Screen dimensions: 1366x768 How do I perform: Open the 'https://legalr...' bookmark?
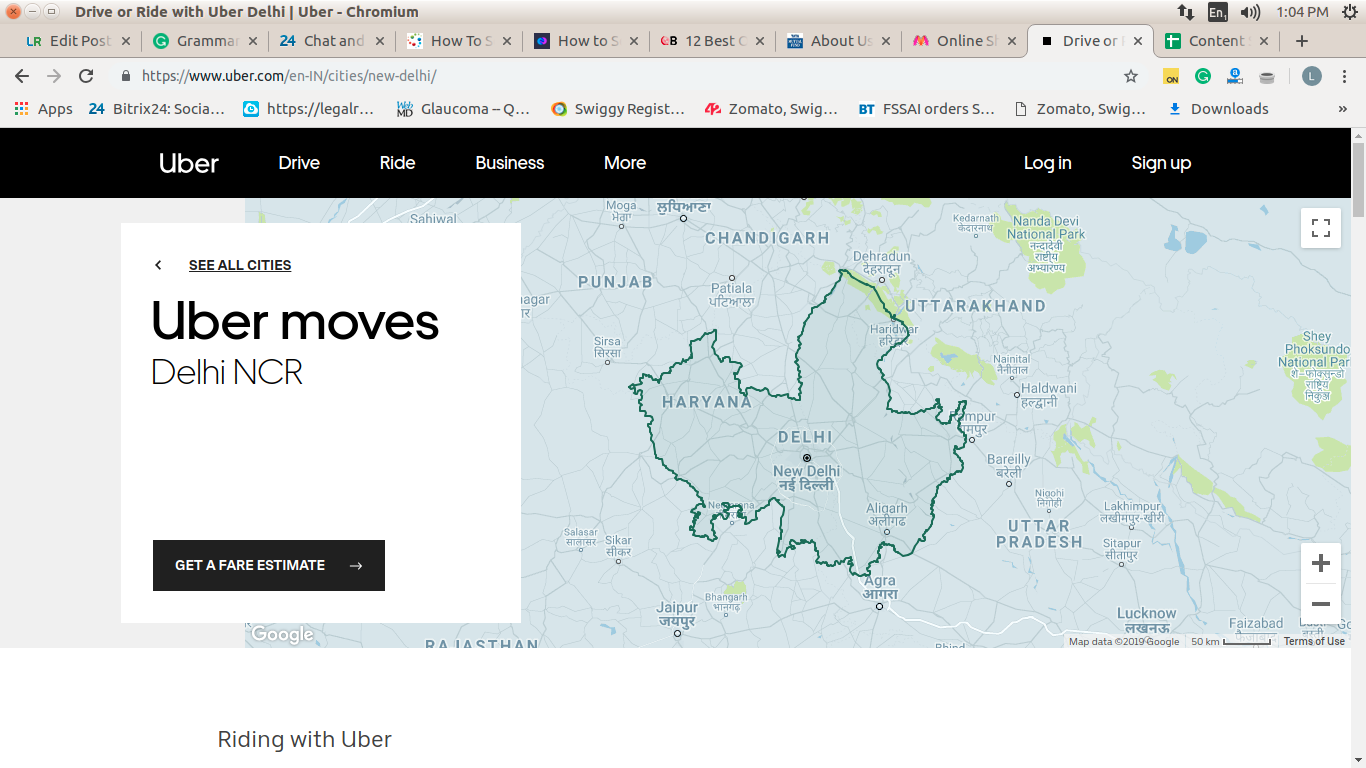pyautogui.click(x=309, y=109)
